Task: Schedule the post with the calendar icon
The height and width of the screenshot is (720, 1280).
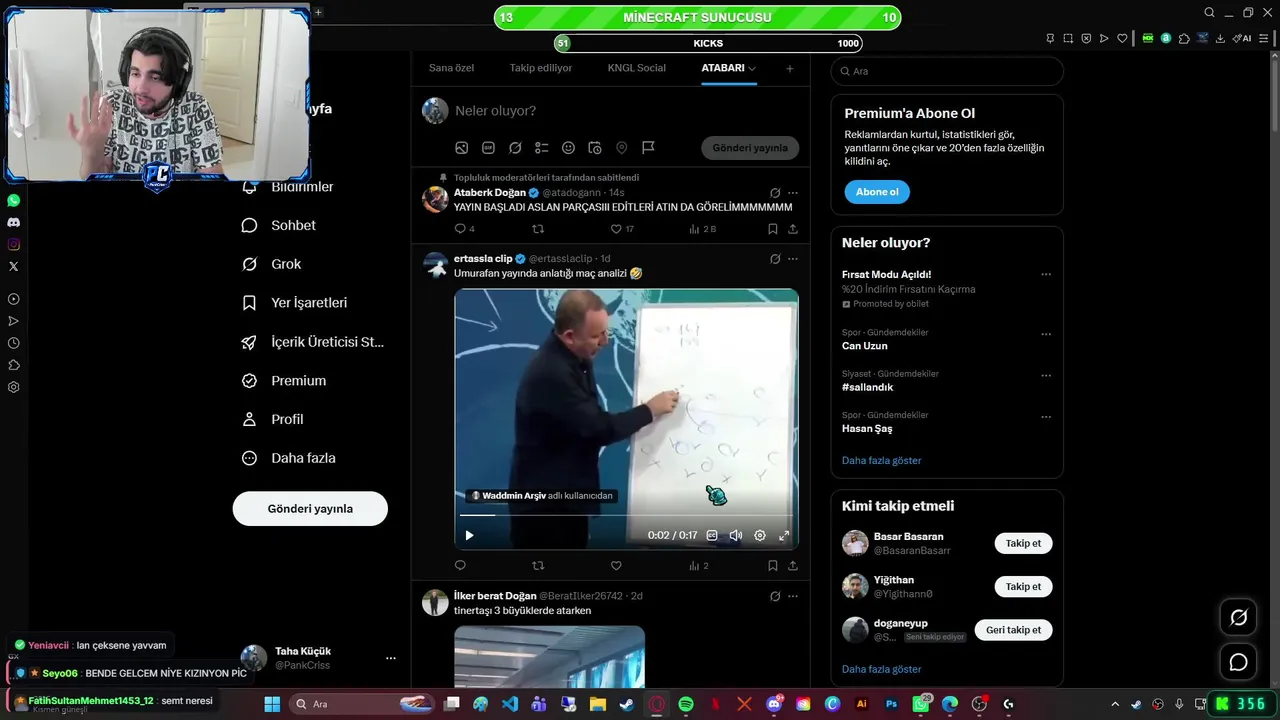Action: (x=595, y=148)
